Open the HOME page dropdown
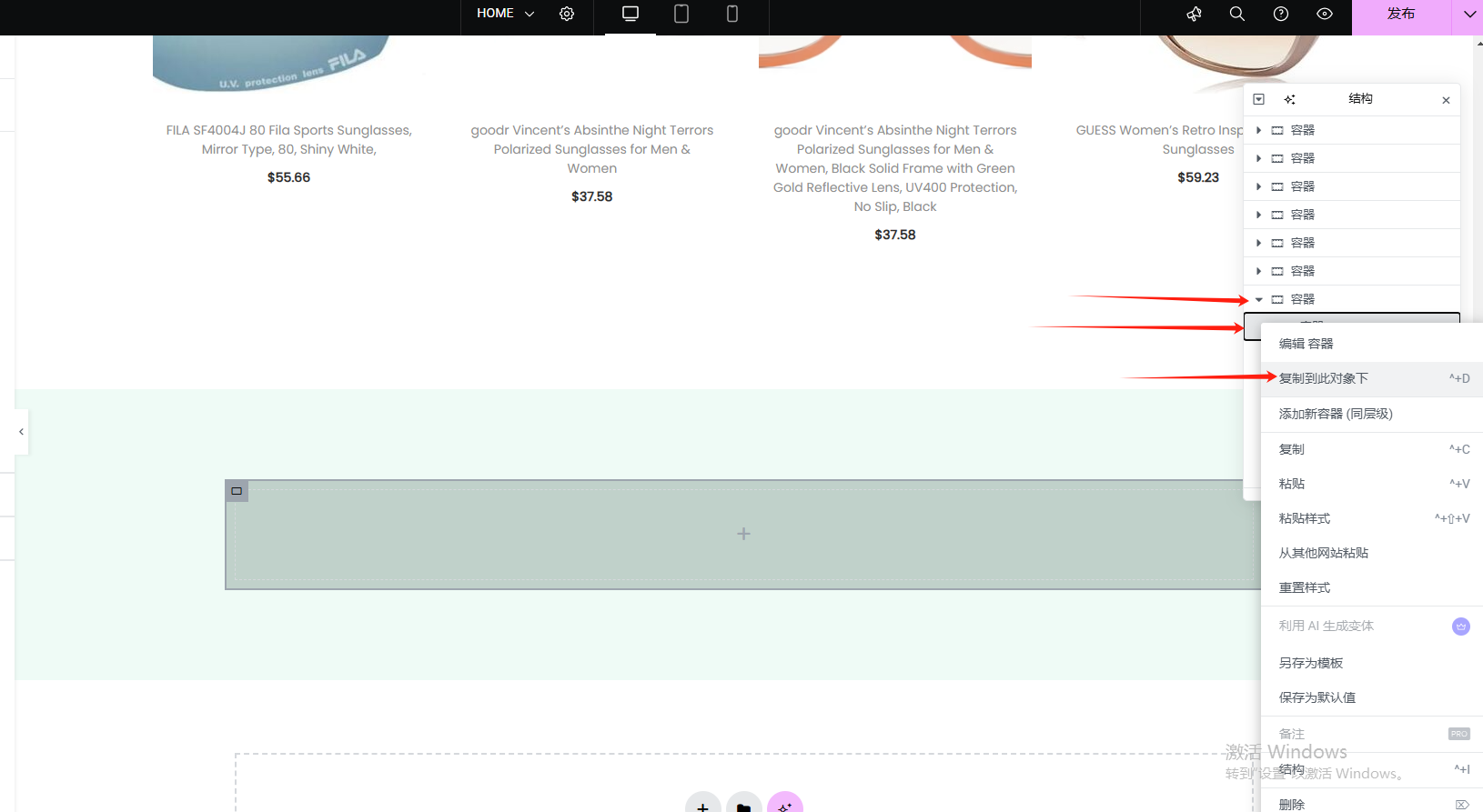 click(505, 14)
